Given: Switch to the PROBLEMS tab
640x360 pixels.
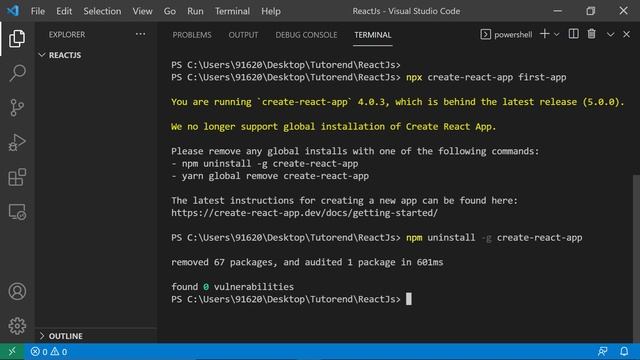Looking at the screenshot, I should coord(192,35).
